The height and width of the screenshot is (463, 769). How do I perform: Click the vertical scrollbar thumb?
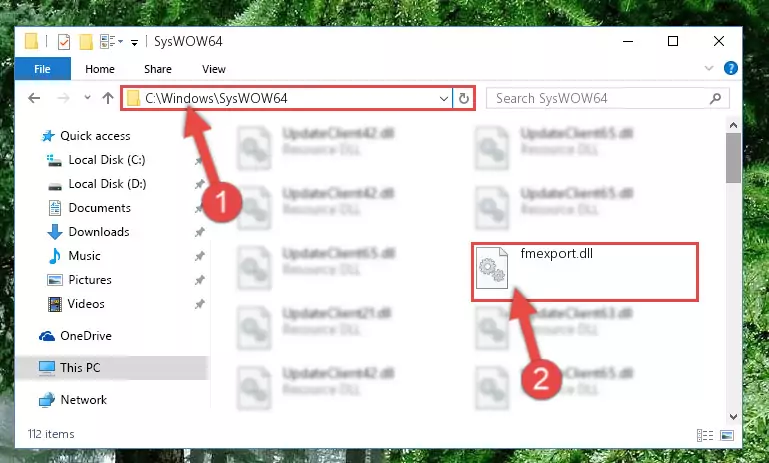click(x=734, y=158)
